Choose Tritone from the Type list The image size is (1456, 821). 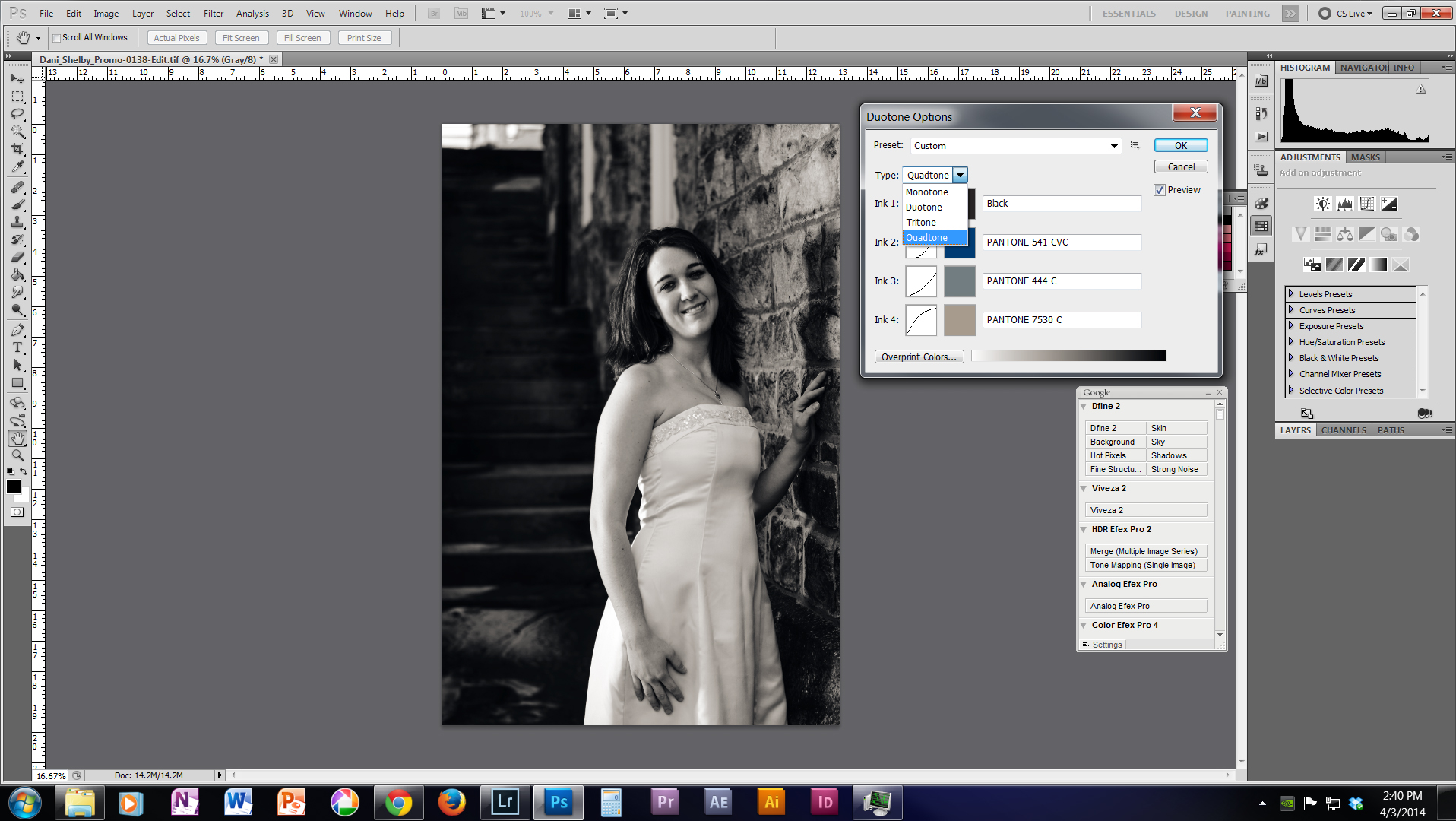tap(921, 223)
